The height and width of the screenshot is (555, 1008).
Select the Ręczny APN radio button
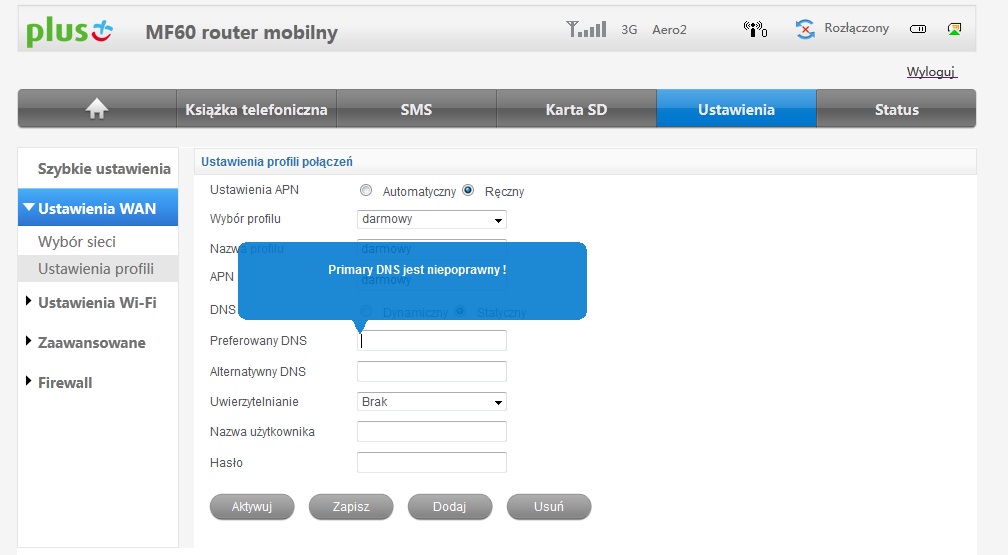pos(468,190)
